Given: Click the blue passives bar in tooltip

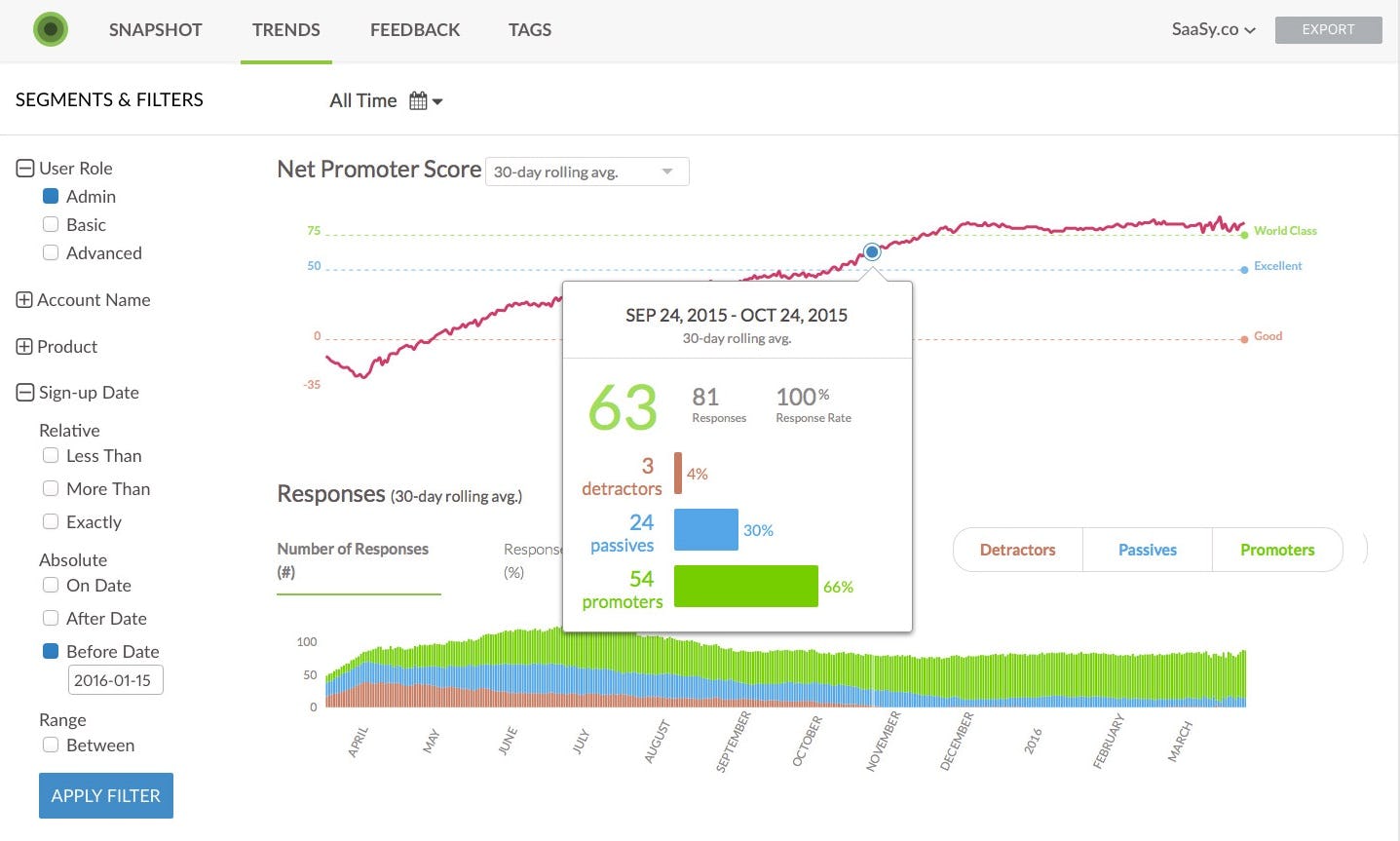Looking at the screenshot, I should (x=706, y=530).
